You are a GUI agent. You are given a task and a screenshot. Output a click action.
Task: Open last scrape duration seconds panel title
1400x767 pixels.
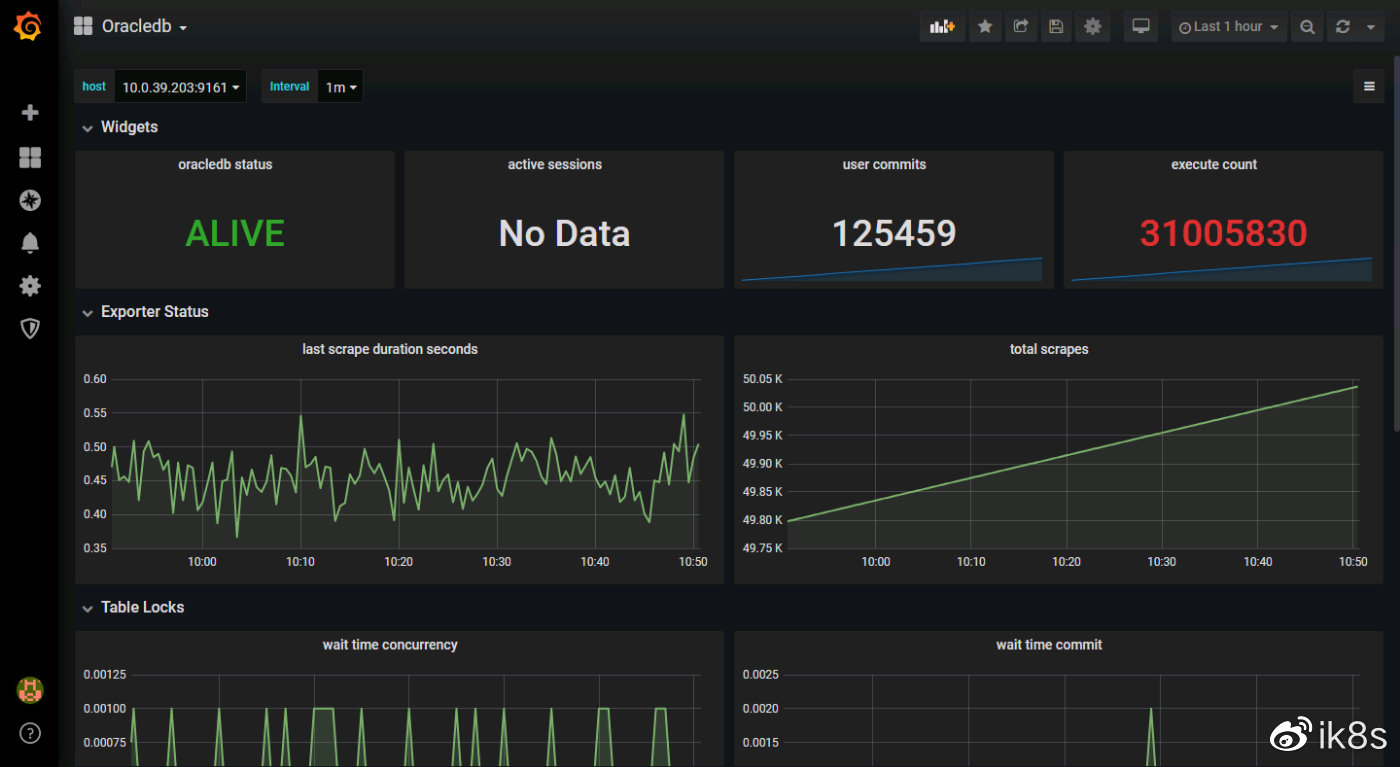(x=390, y=349)
